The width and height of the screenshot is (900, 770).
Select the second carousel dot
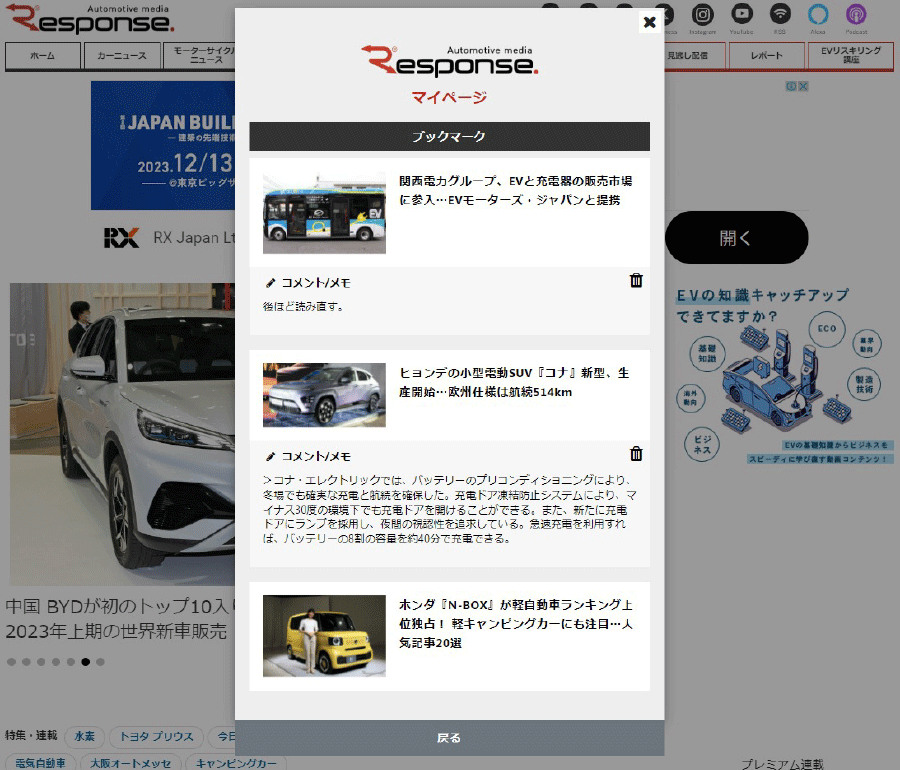(26, 662)
